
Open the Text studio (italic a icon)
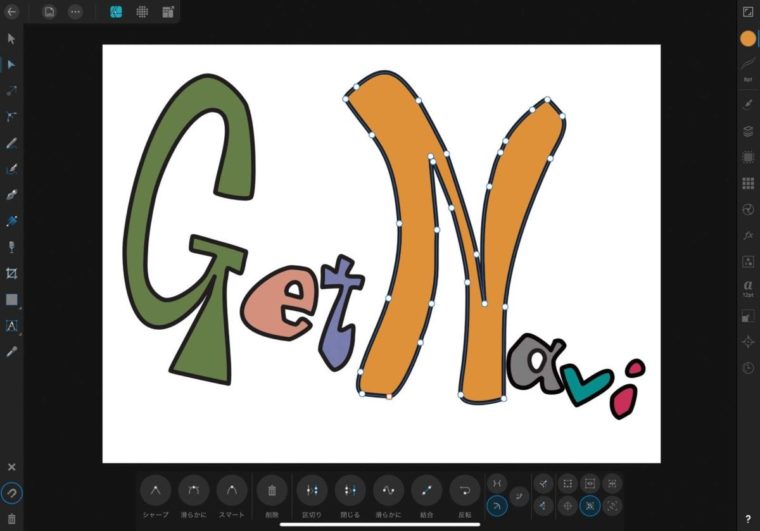point(748,288)
